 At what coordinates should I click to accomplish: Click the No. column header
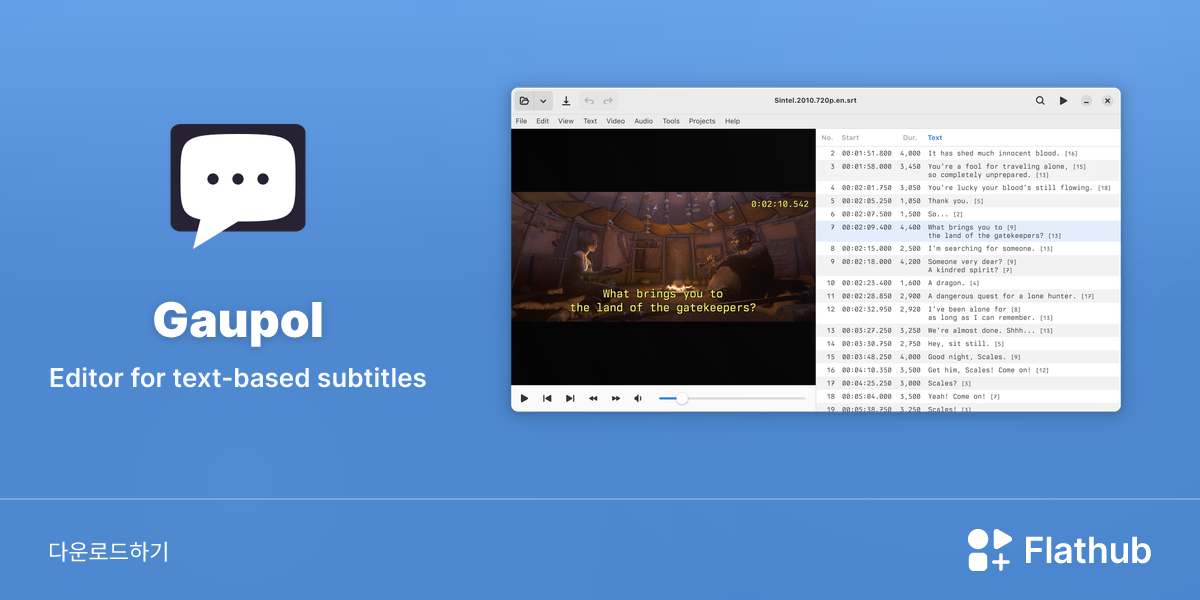tap(827, 138)
